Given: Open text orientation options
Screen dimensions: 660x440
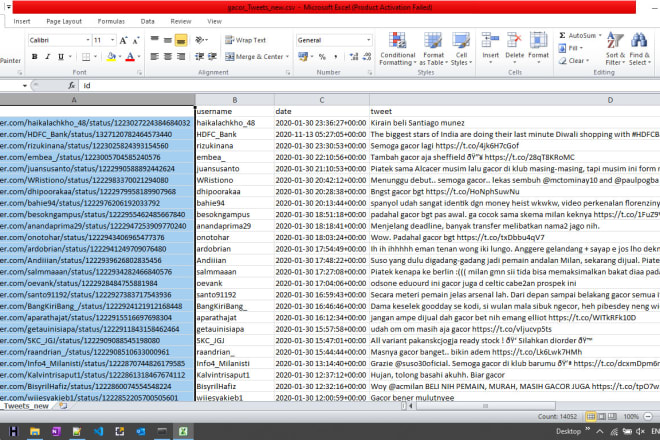Looking at the screenshot, I should click(x=201, y=40).
